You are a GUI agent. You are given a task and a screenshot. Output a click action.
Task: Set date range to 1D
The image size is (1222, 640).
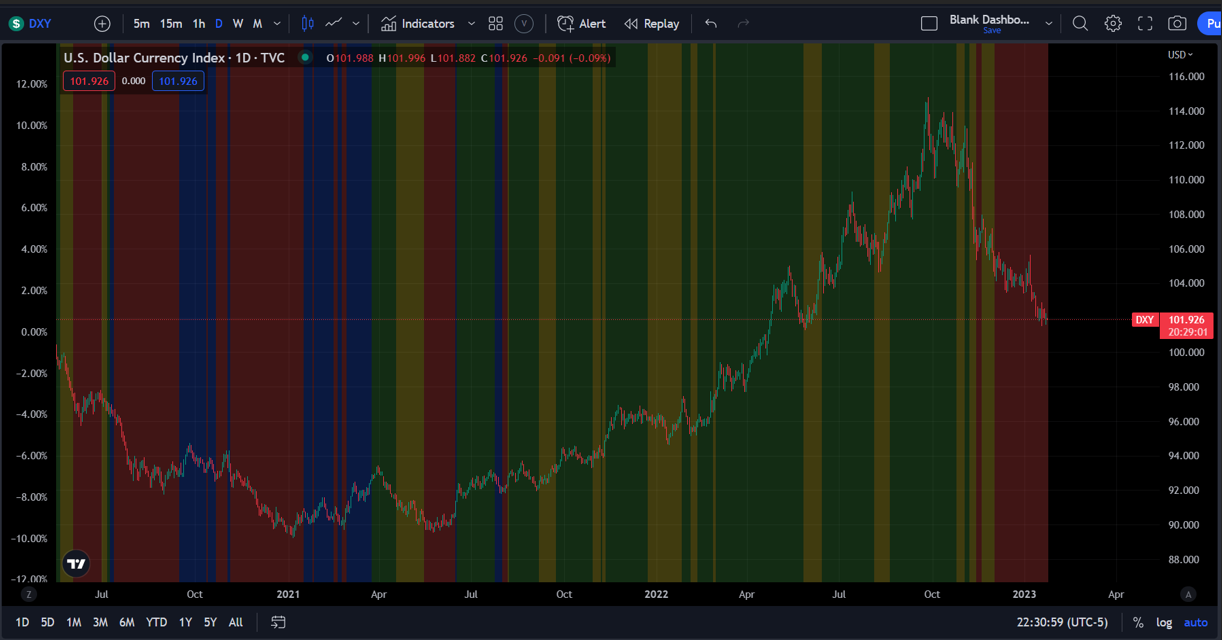click(22, 622)
